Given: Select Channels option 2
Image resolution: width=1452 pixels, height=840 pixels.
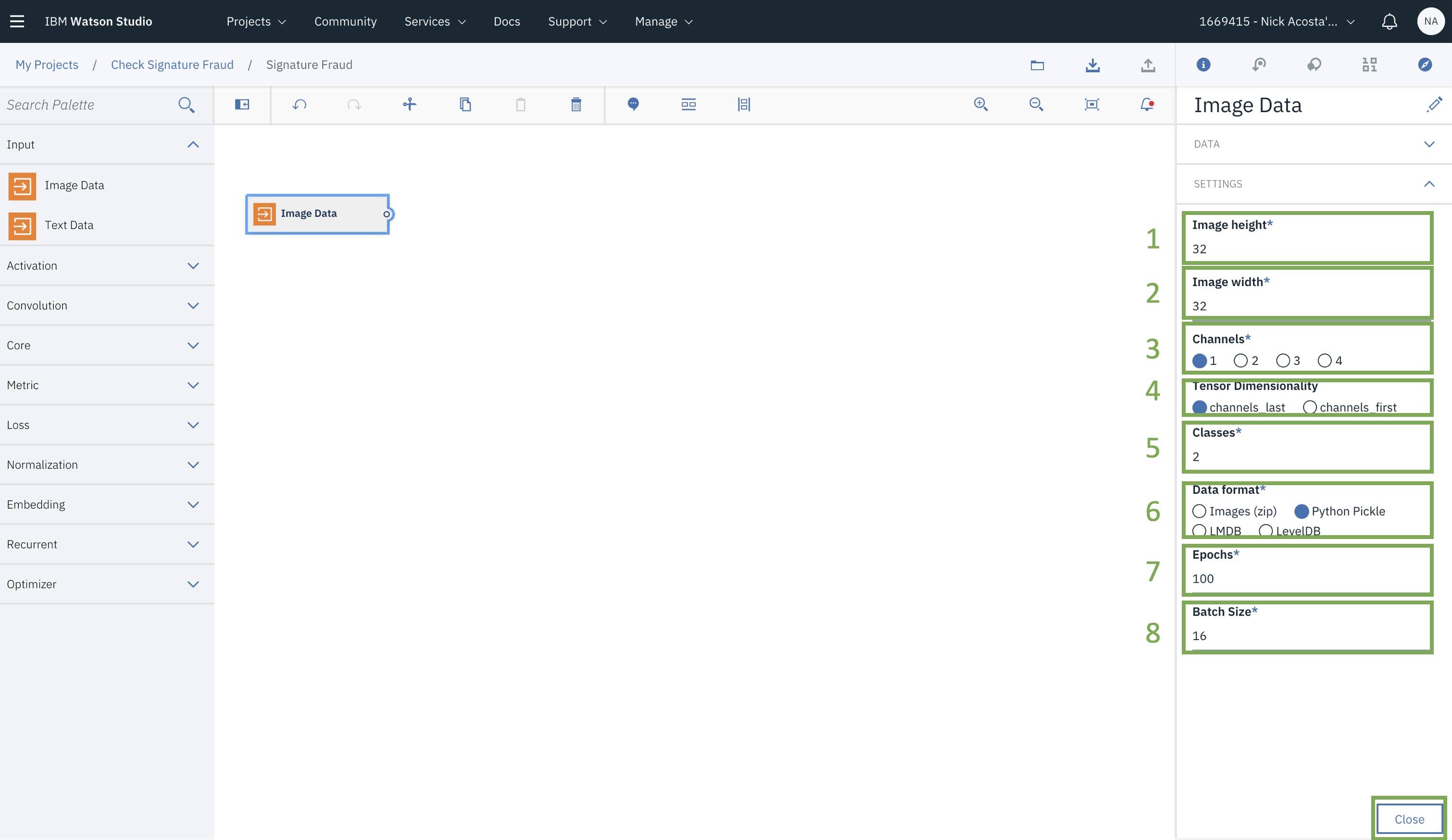Looking at the screenshot, I should [x=1240, y=361].
